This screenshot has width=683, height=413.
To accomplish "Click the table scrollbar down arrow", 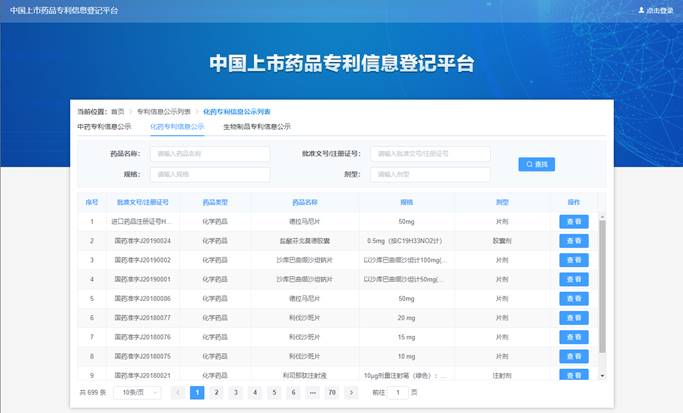I will point(601,377).
